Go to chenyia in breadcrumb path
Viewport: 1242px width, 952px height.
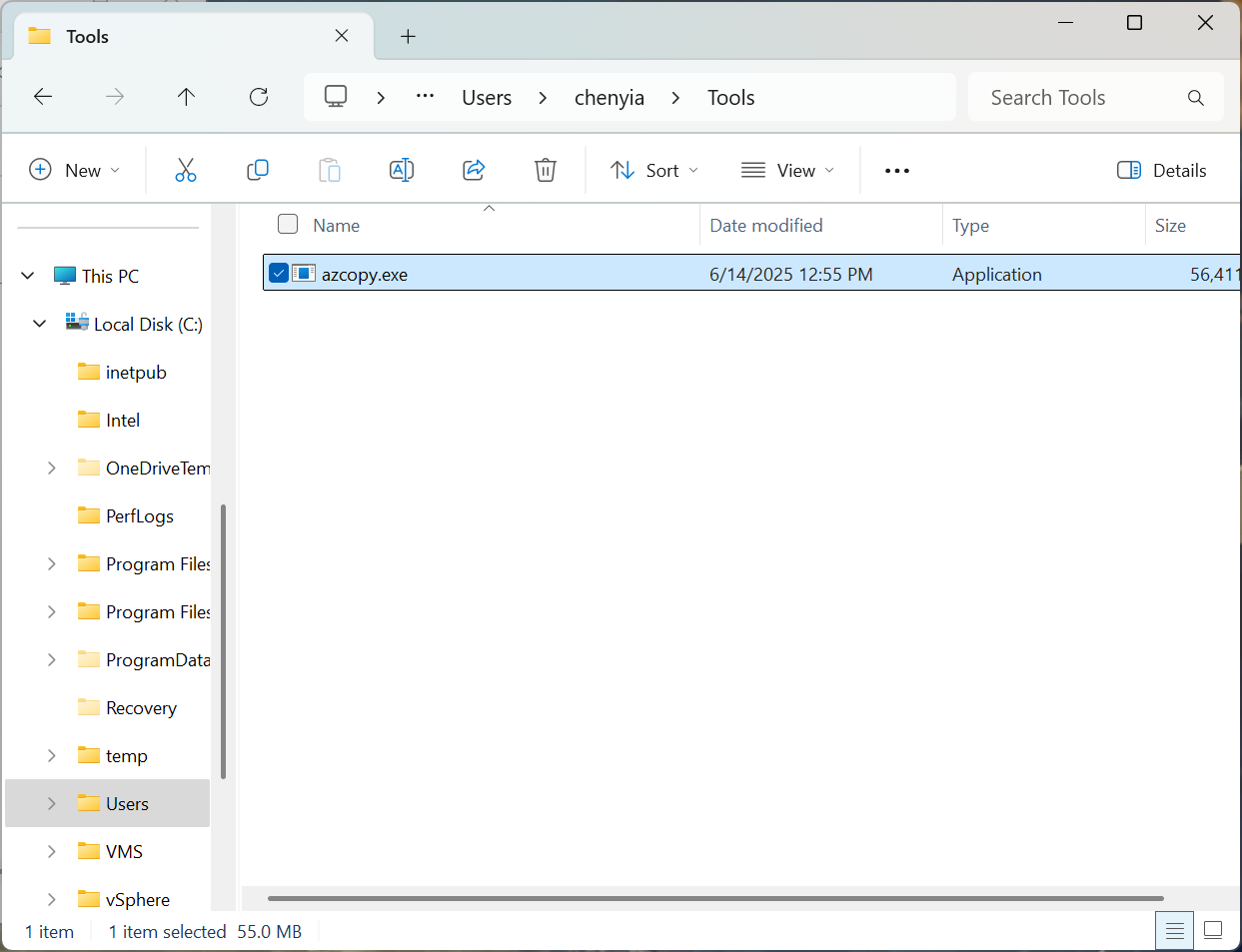click(x=610, y=98)
